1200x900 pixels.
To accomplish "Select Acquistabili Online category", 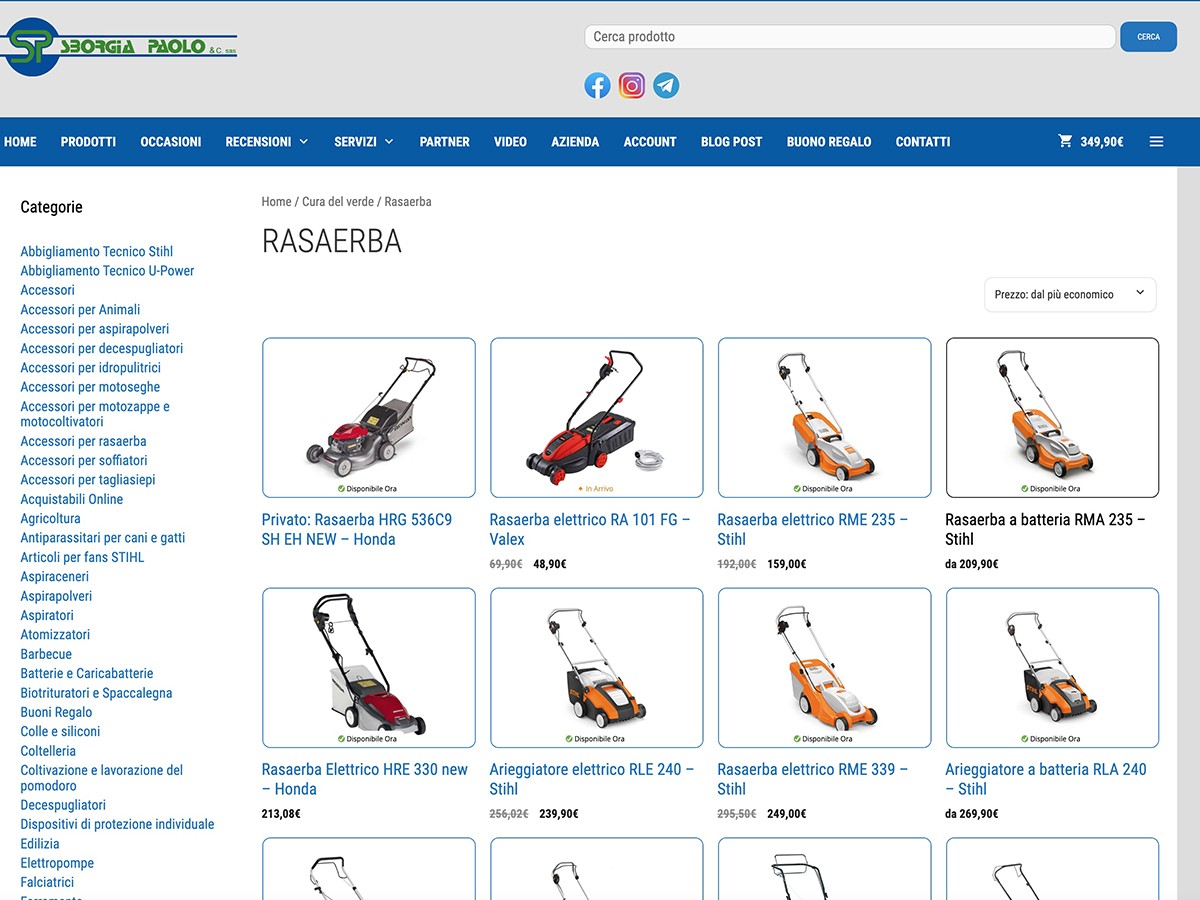I will [72, 499].
